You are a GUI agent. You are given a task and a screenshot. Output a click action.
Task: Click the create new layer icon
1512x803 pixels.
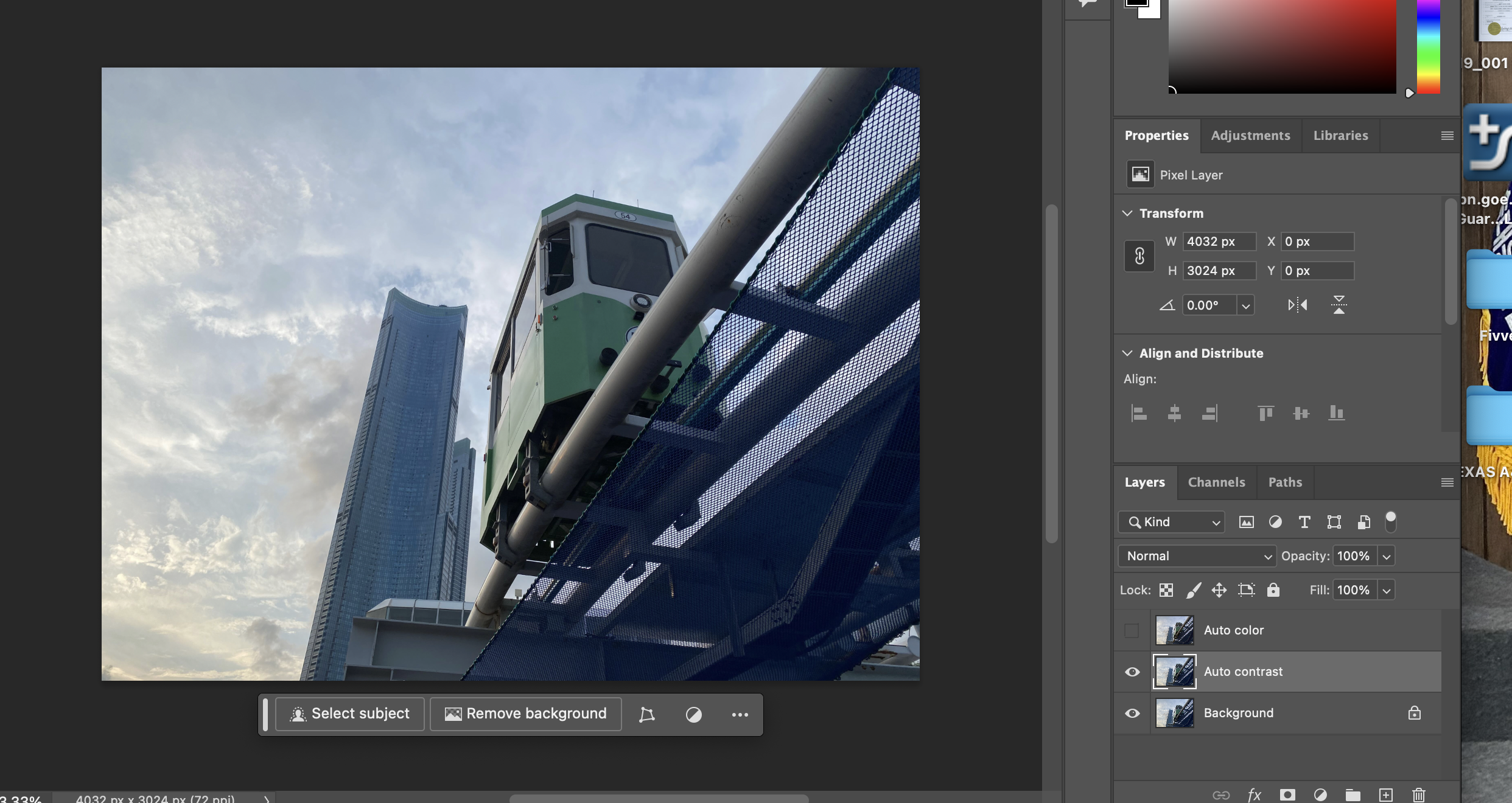(1385, 794)
